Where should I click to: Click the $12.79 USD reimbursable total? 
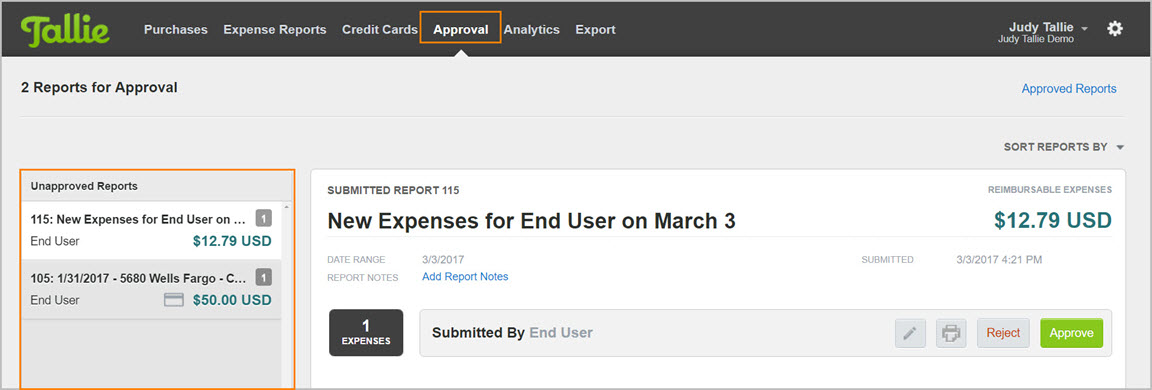[1053, 220]
